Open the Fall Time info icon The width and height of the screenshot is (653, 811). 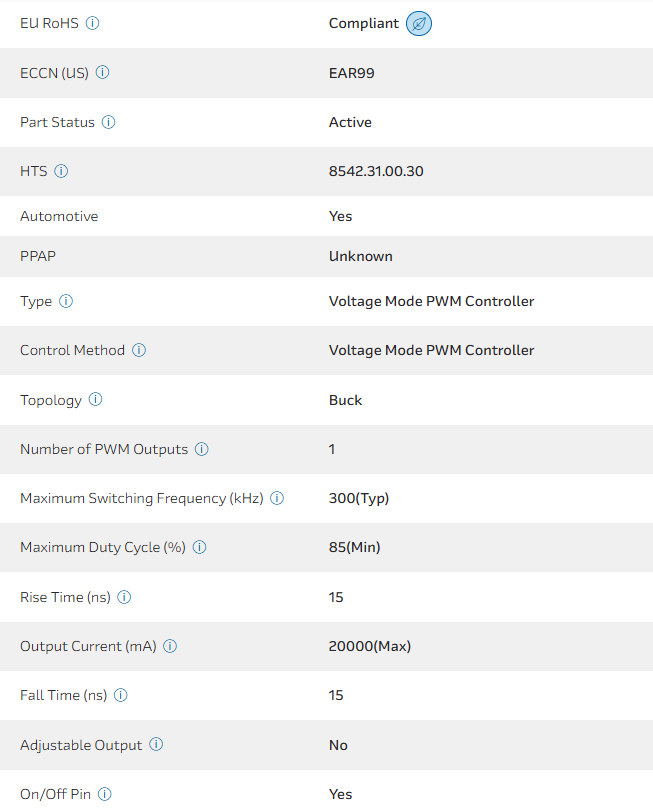coord(121,695)
